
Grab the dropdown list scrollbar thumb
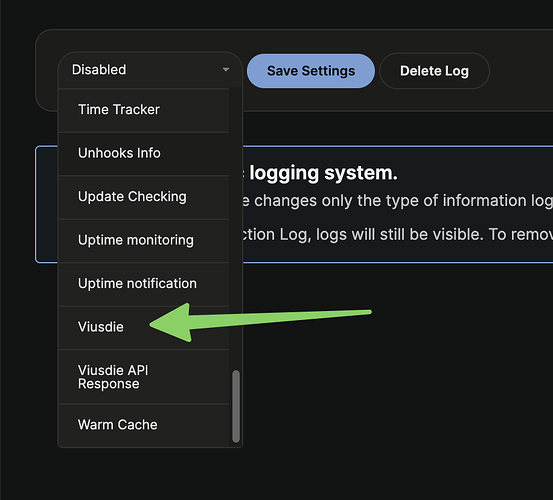pyautogui.click(x=236, y=406)
